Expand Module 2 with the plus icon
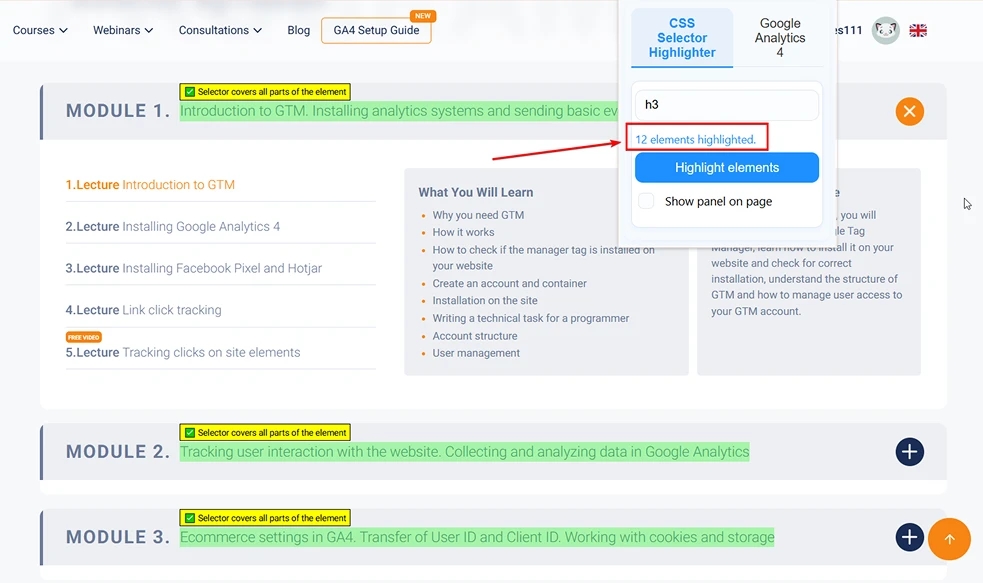The width and height of the screenshot is (983, 583). (909, 452)
